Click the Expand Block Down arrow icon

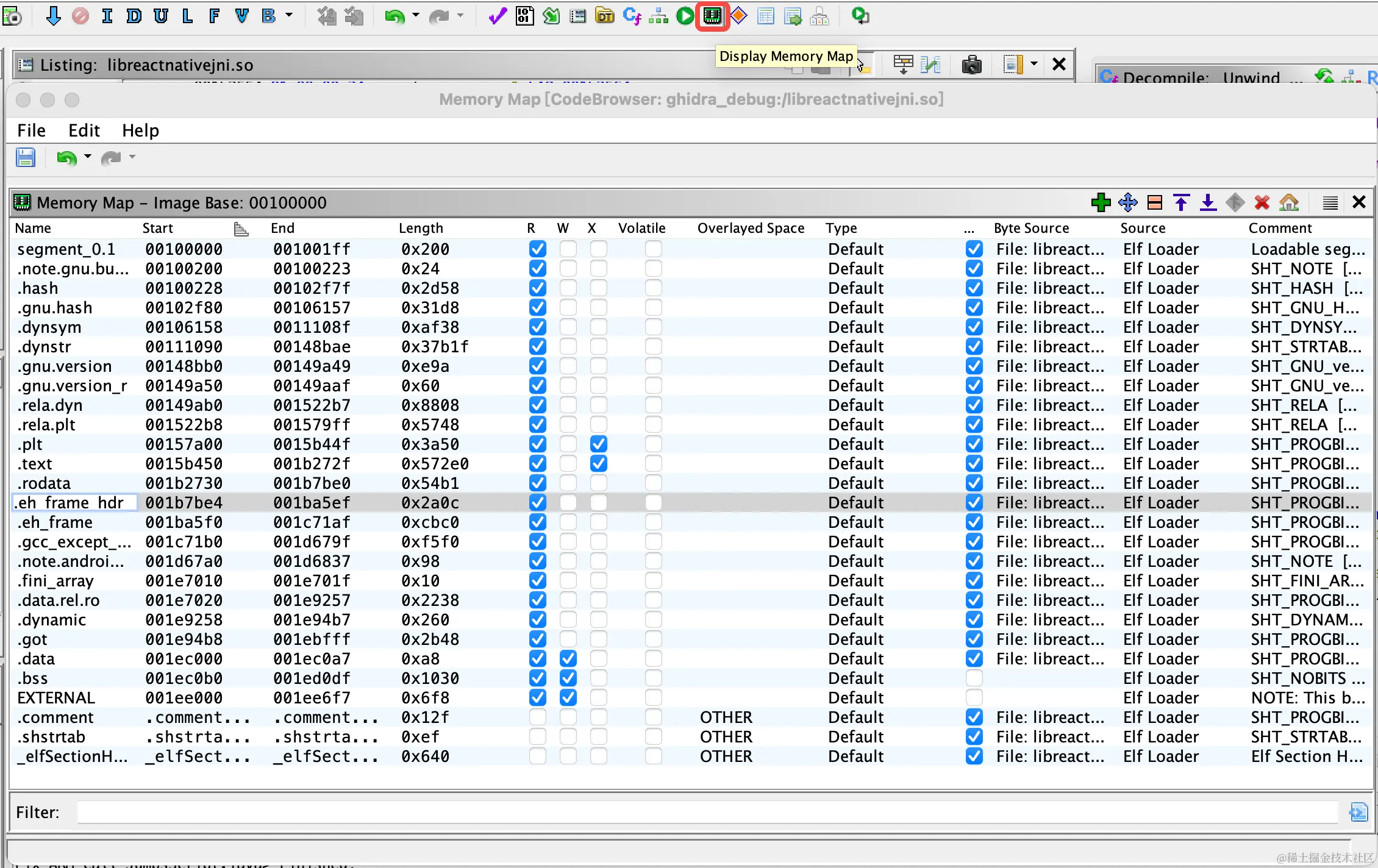[1208, 202]
